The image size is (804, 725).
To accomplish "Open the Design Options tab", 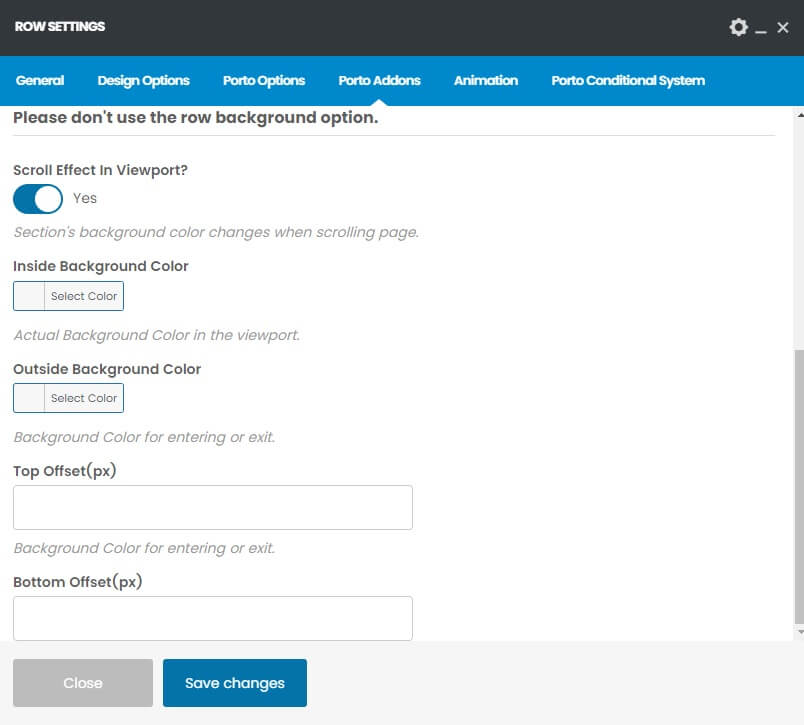I will [143, 80].
